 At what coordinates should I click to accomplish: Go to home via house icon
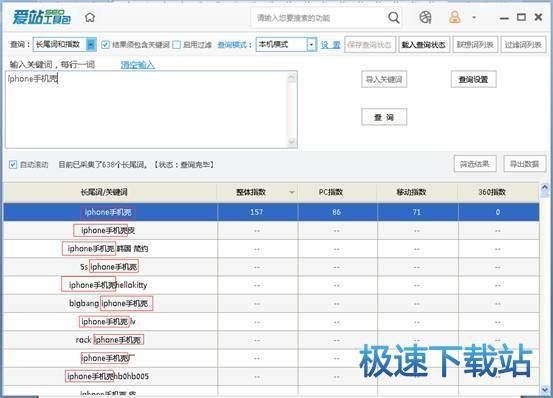tap(90, 17)
